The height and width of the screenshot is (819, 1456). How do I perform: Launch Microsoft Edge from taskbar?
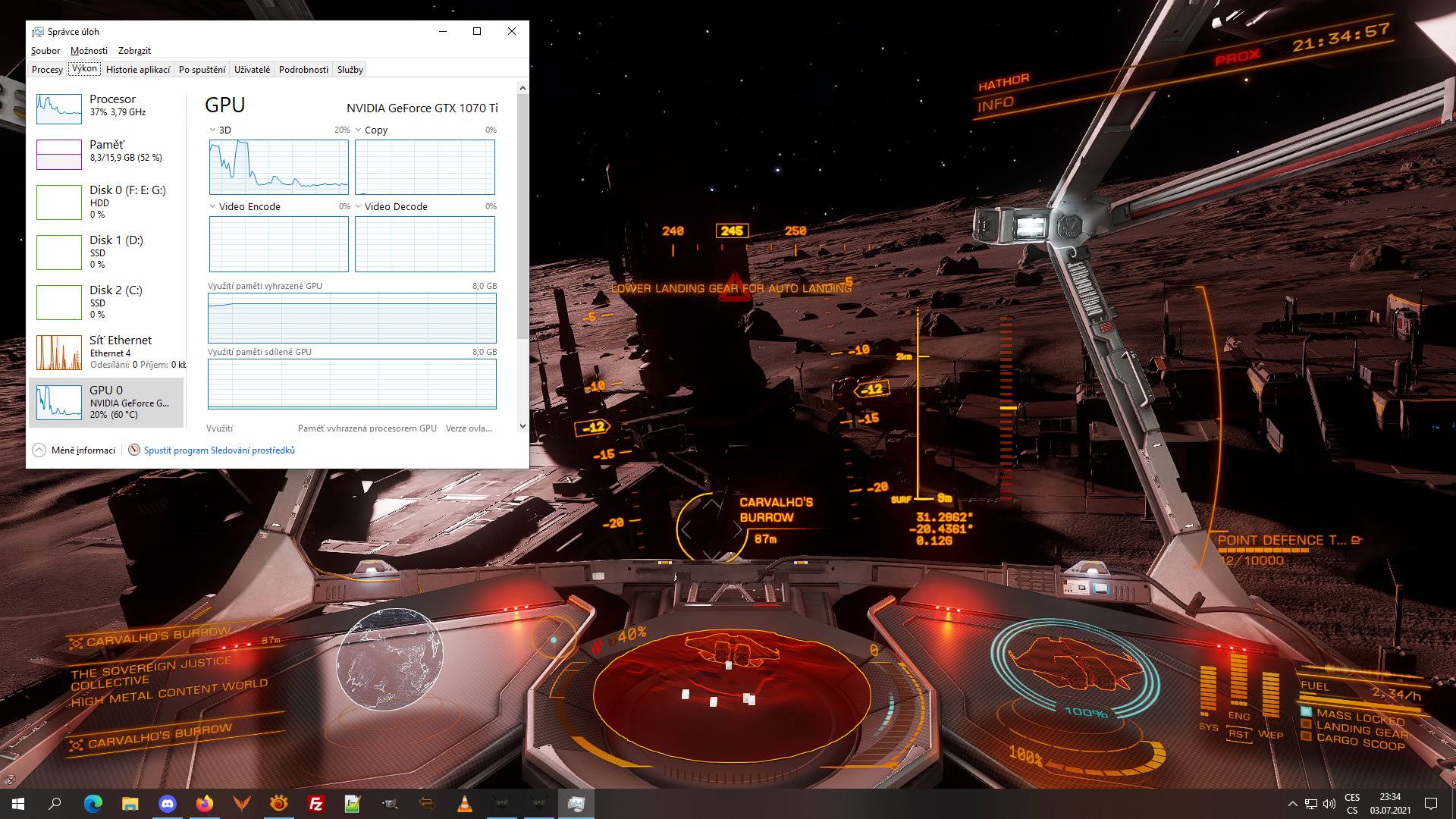point(93,804)
